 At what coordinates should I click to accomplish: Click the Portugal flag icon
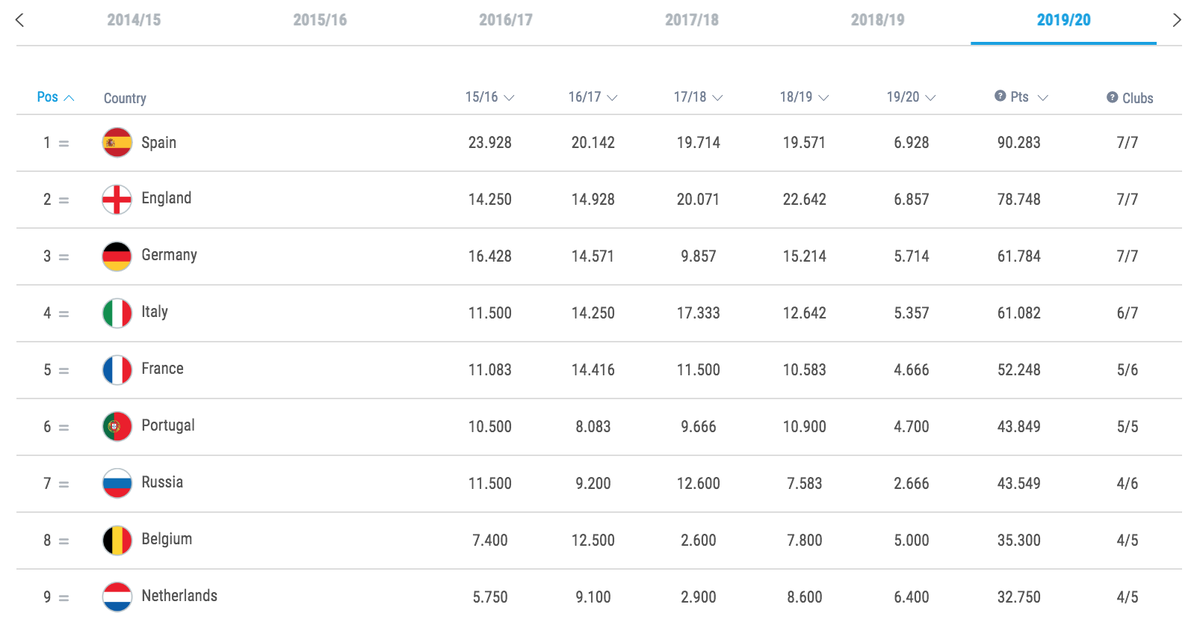[117, 426]
